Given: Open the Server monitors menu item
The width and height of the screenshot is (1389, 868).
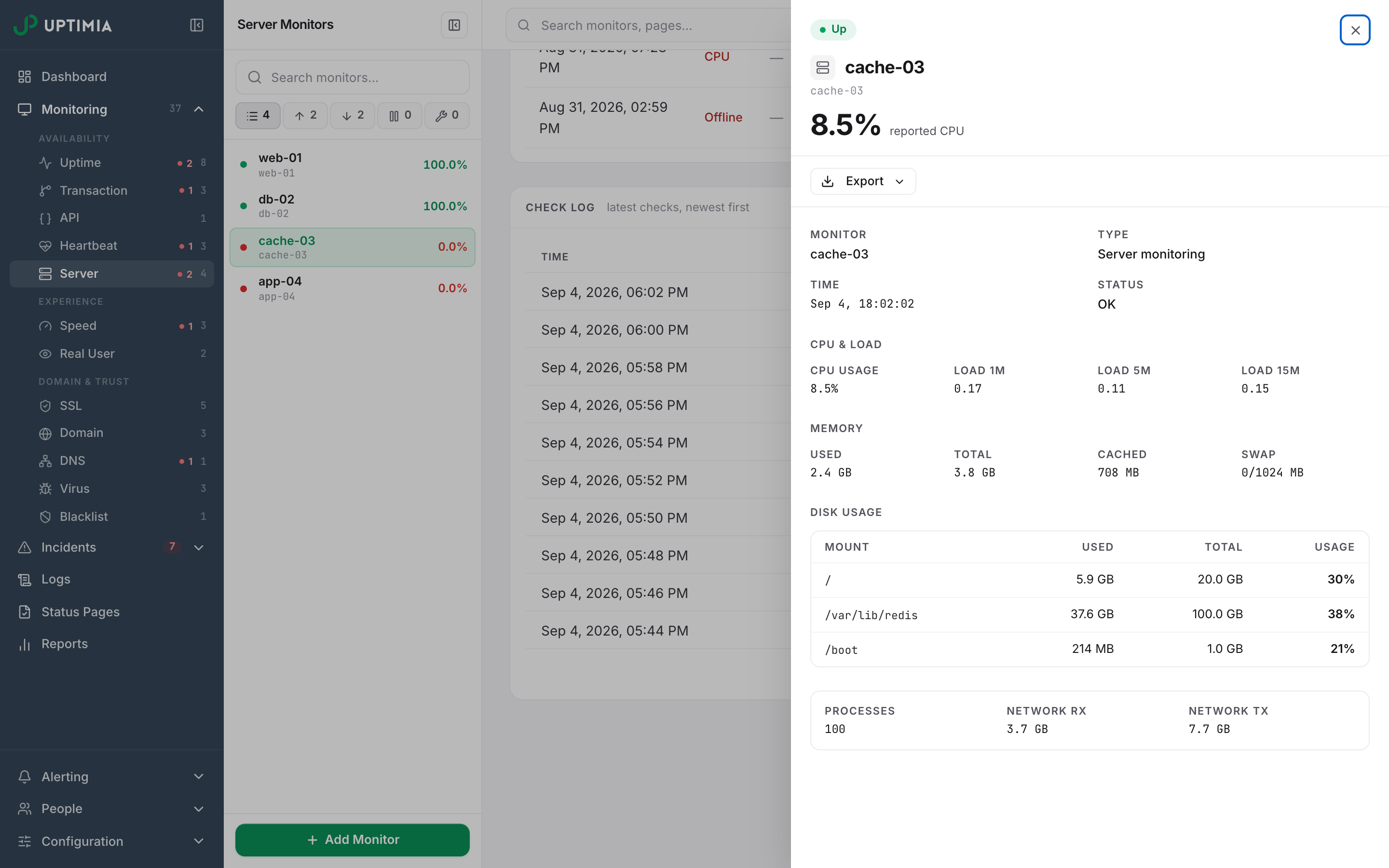Looking at the screenshot, I should (x=111, y=273).
